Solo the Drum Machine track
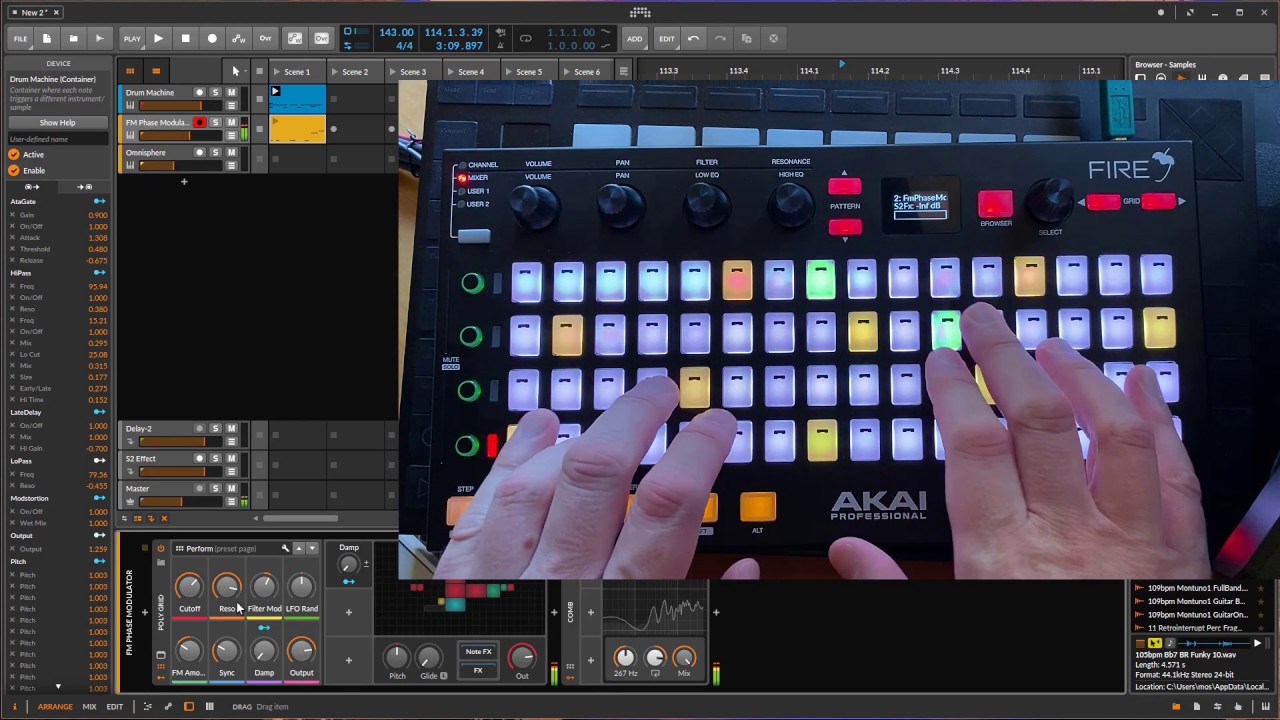This screenshot has width=1280, height=720. [x=215, y=93]
